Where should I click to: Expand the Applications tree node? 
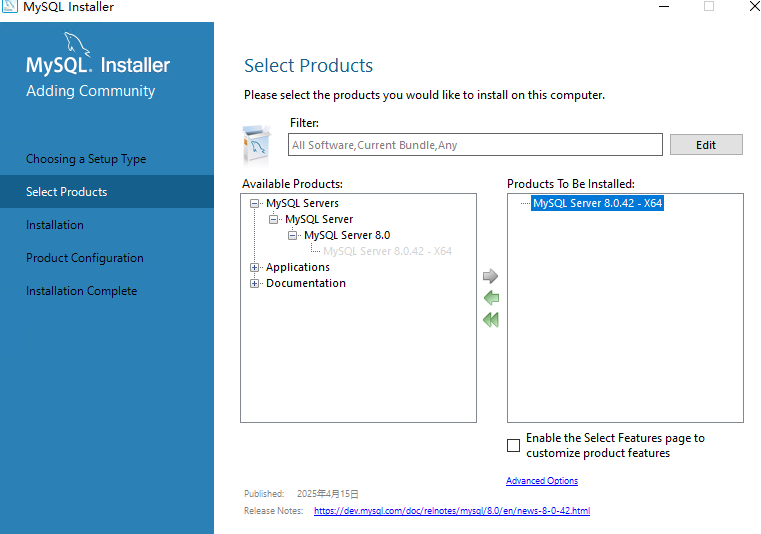click(x=254, y=267)
